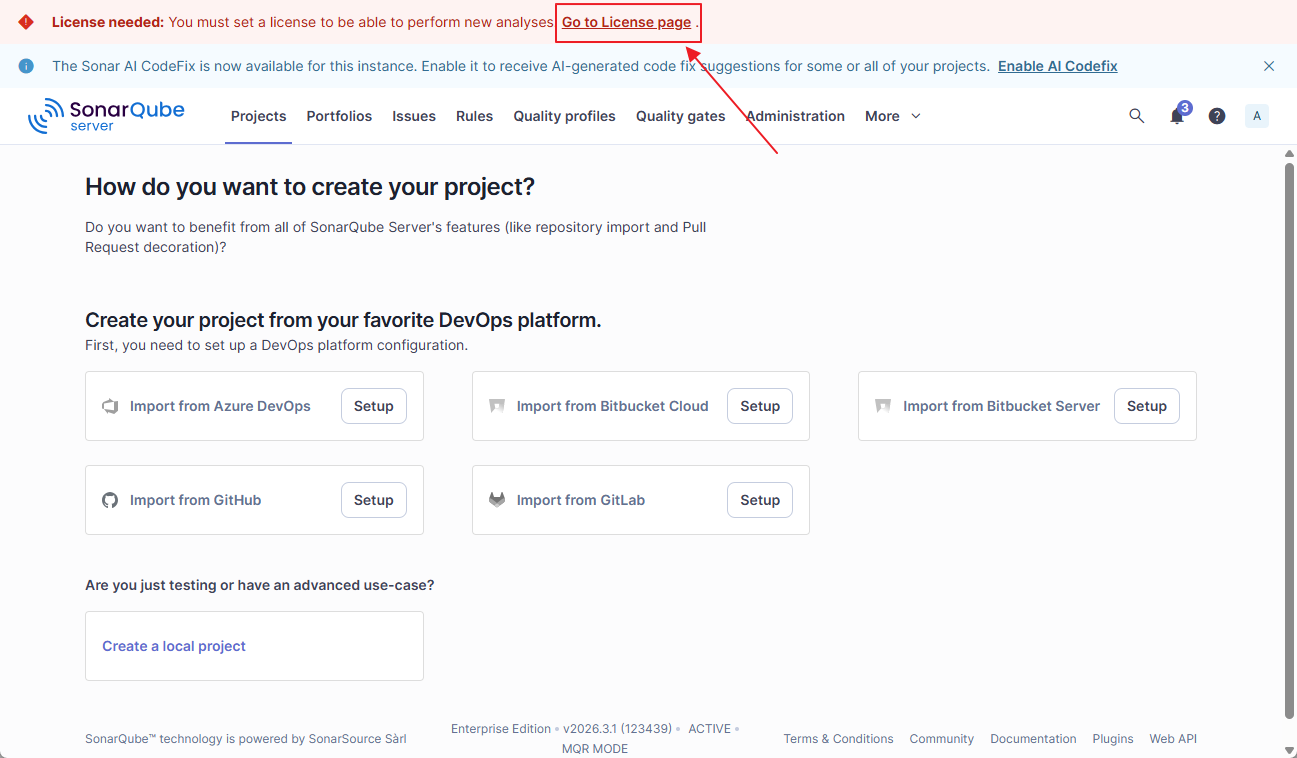Open the Community footer link
The image size is (1297, 758).
pos(941,739)
